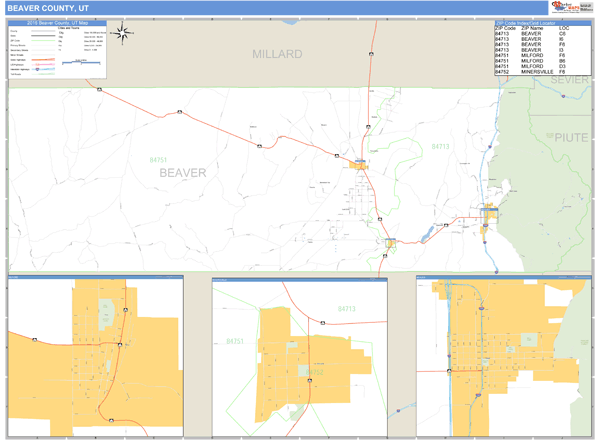600x440 pixels.
Task: Click the '2016 Beaver County, UT Map' legend title
Action: coord(57,23)
